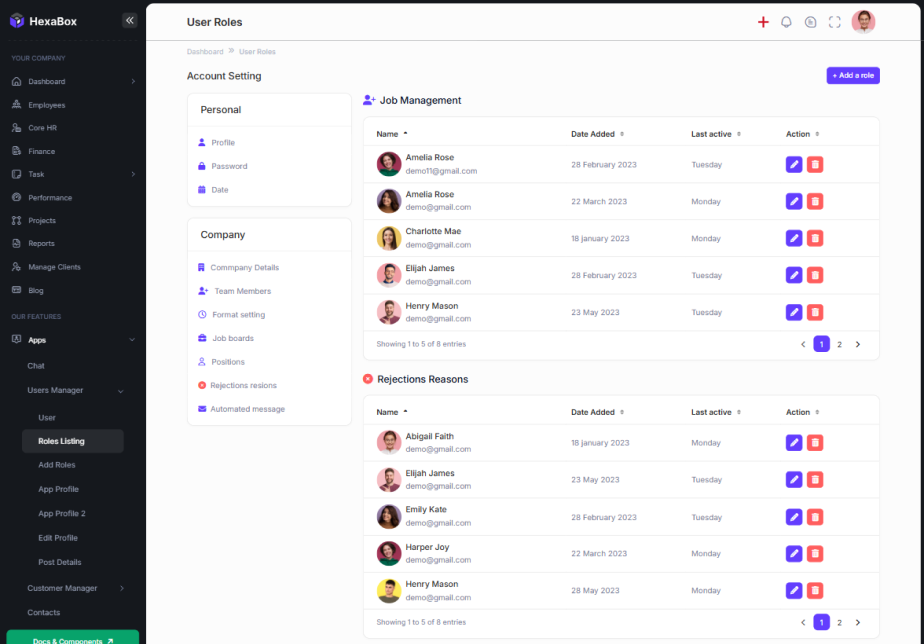Open the user profile avatar in header
The height and width of the screenshot is (644, 924).
[863, 22]
